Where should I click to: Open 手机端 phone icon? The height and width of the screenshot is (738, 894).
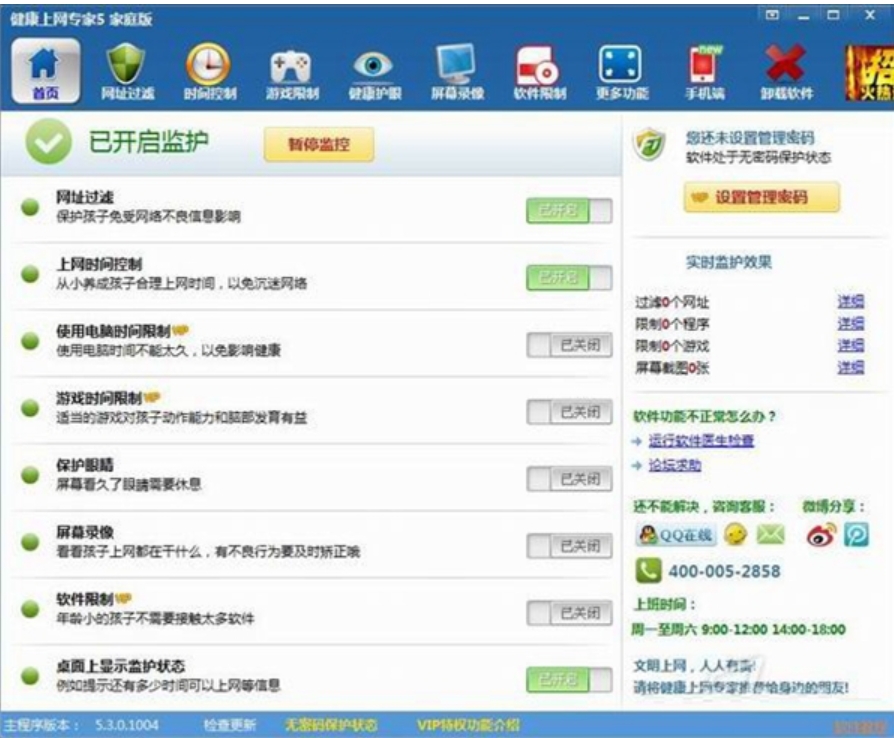(705, 72)
